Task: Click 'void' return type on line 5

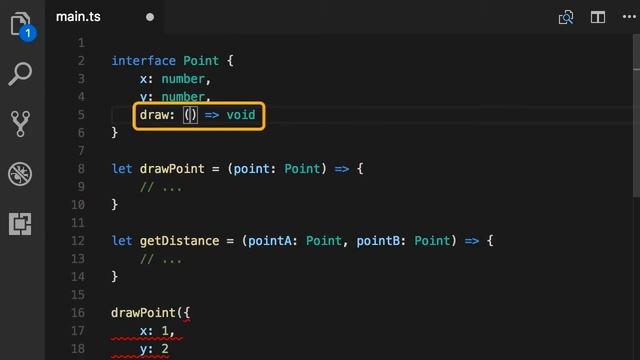Action: tap(241, 115)
